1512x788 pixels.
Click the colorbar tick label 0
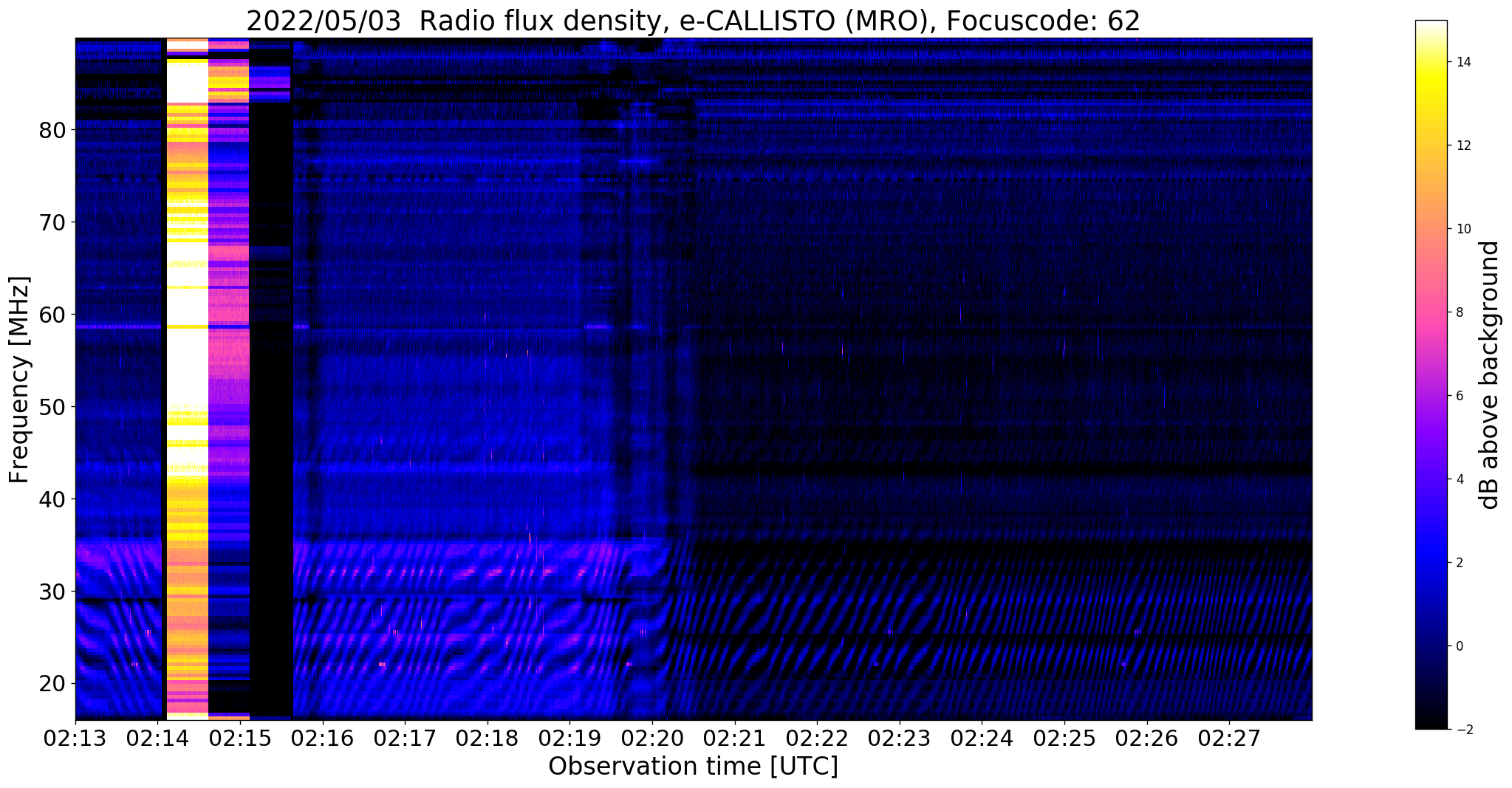click(1459, 646)
